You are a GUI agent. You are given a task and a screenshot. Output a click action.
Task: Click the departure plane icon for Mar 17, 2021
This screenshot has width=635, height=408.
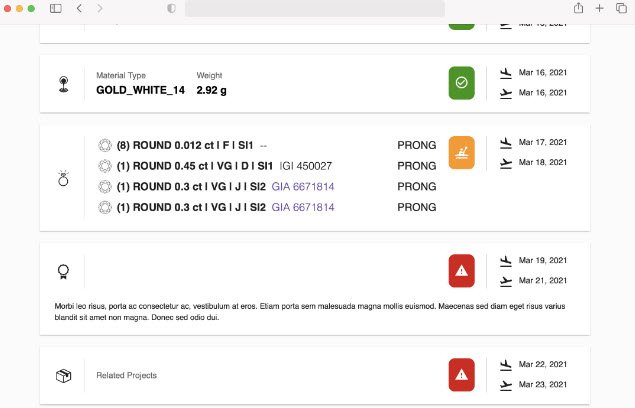tap(506, 143)
